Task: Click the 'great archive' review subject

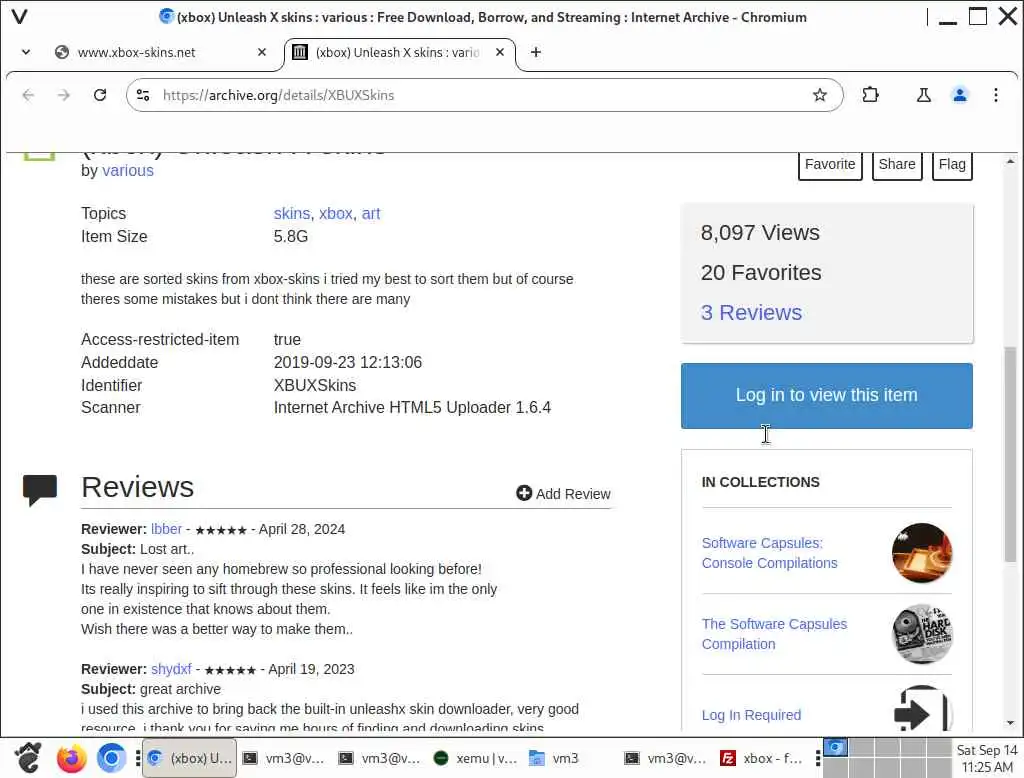Action: (180, 689)
